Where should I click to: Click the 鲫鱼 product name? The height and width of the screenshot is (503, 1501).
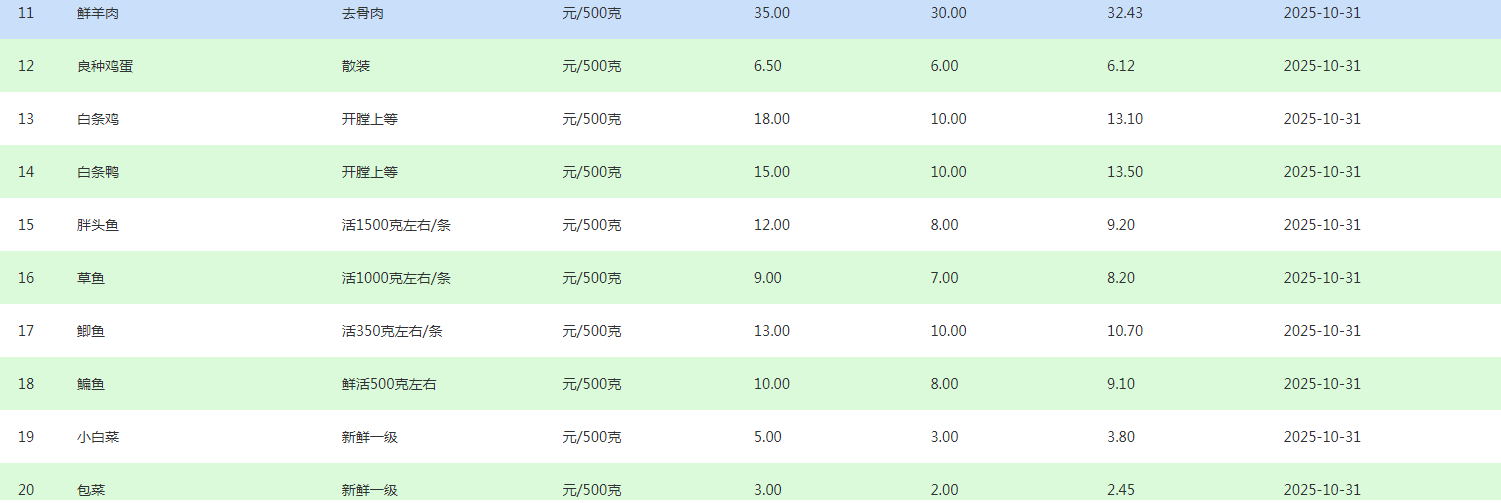91,331
